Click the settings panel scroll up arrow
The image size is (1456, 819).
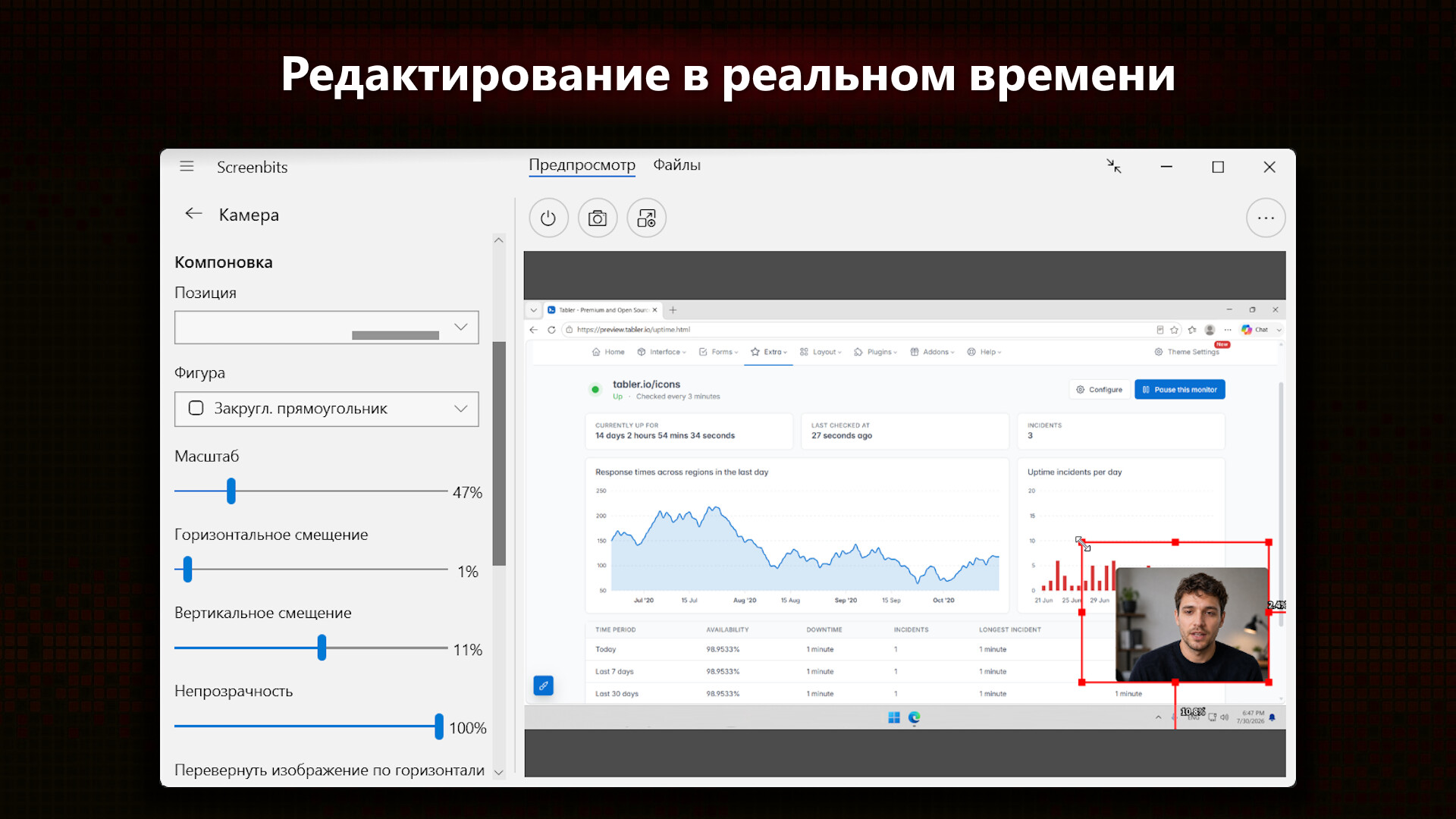tap(499, 240)
